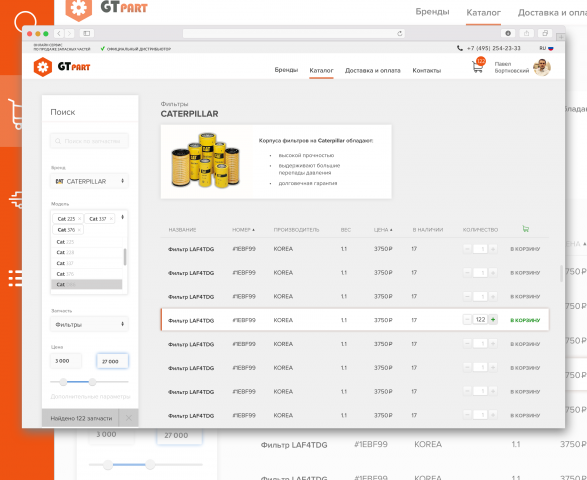Click the GT Part gear logo in the front window
587x480 pixels.
(x=43, y=67)
